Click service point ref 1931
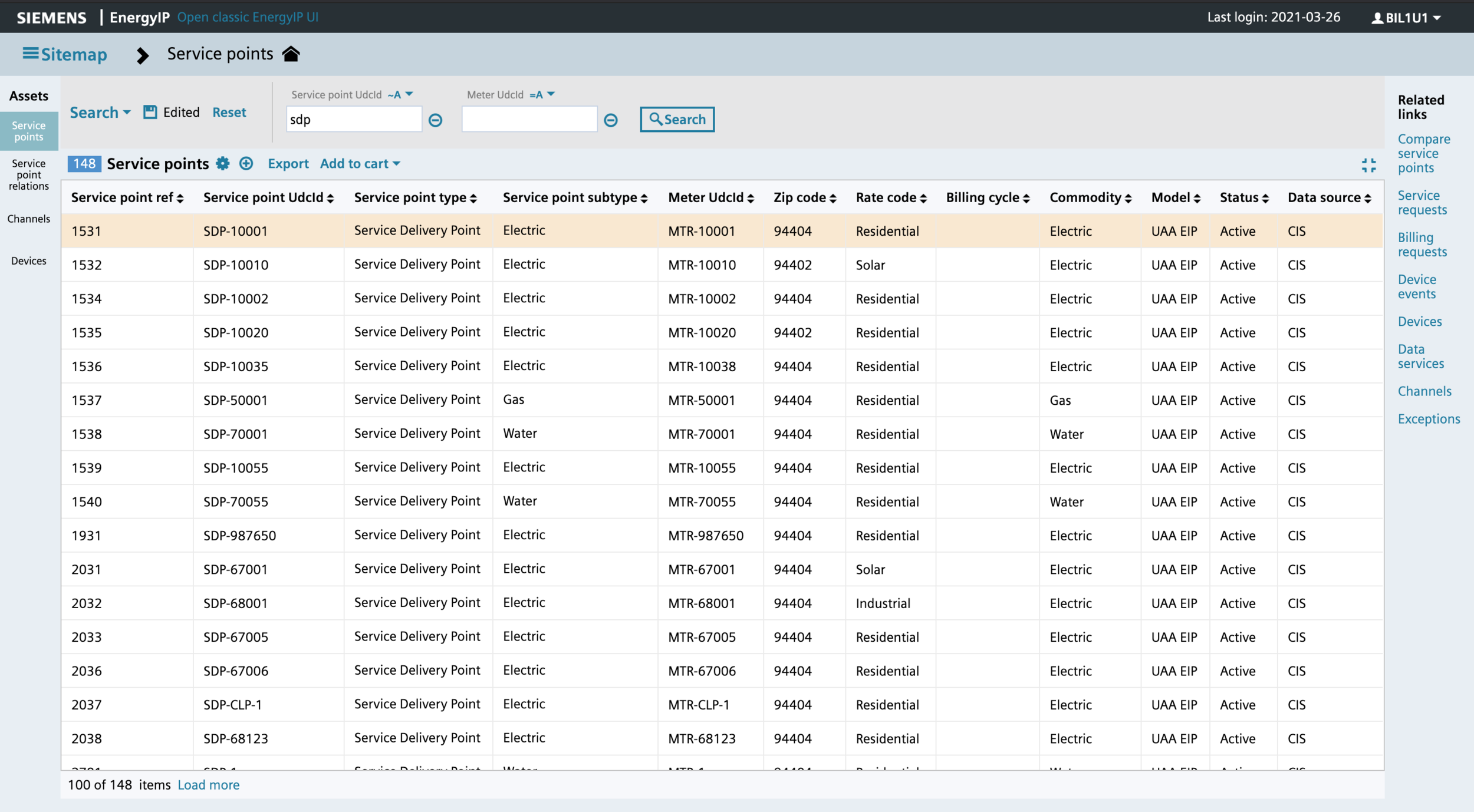Image resolution: width=1474 pixels, height=812 pixels. [86, 536]
